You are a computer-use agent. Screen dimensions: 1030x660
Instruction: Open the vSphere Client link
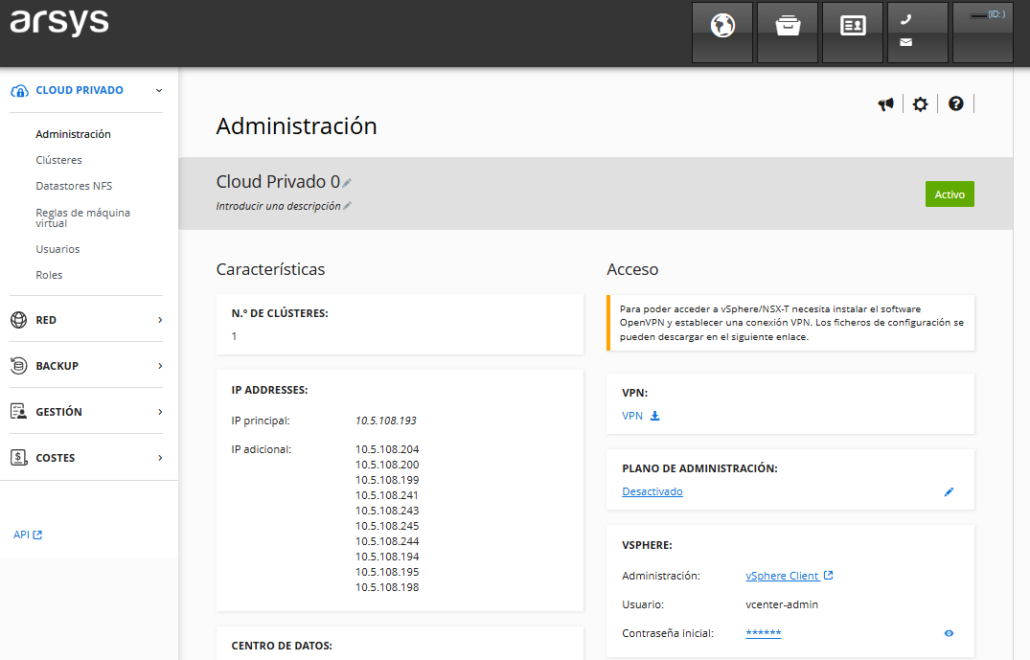782,576
